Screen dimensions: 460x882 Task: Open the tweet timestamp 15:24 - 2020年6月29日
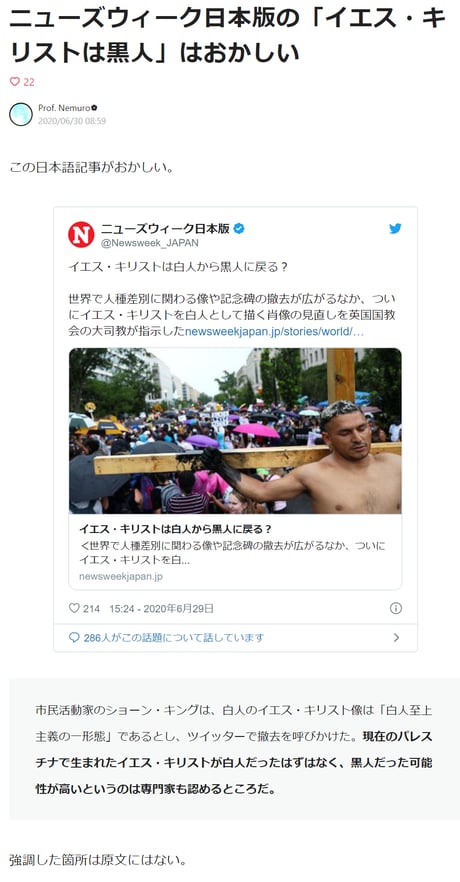(161, 608)
